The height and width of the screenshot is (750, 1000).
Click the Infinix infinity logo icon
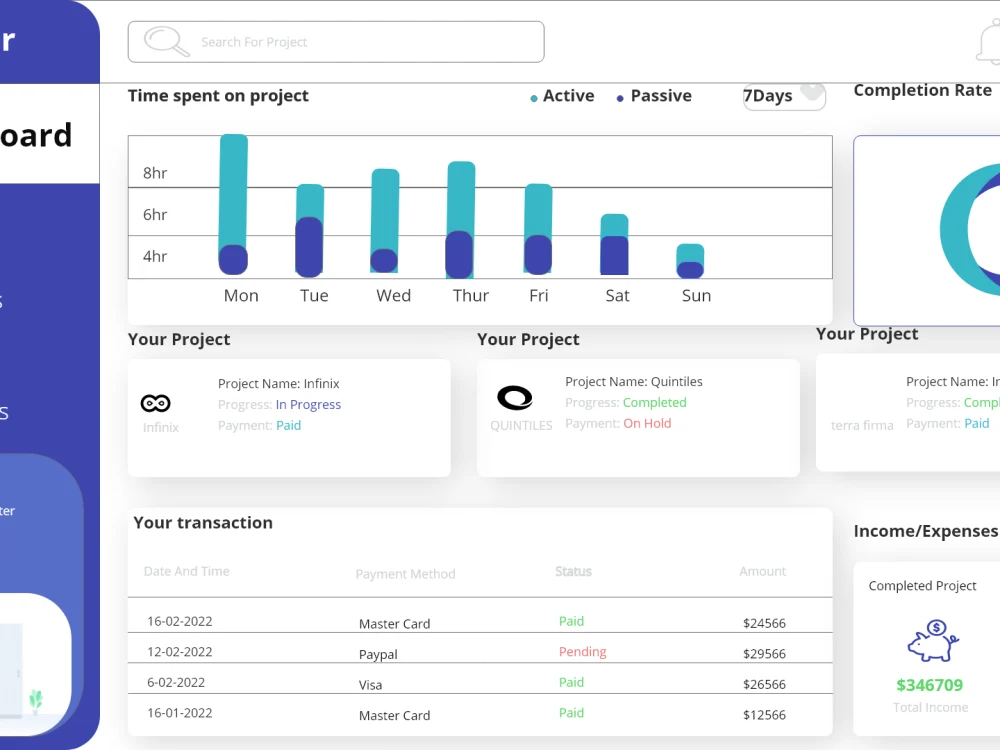tap(156, 403)
